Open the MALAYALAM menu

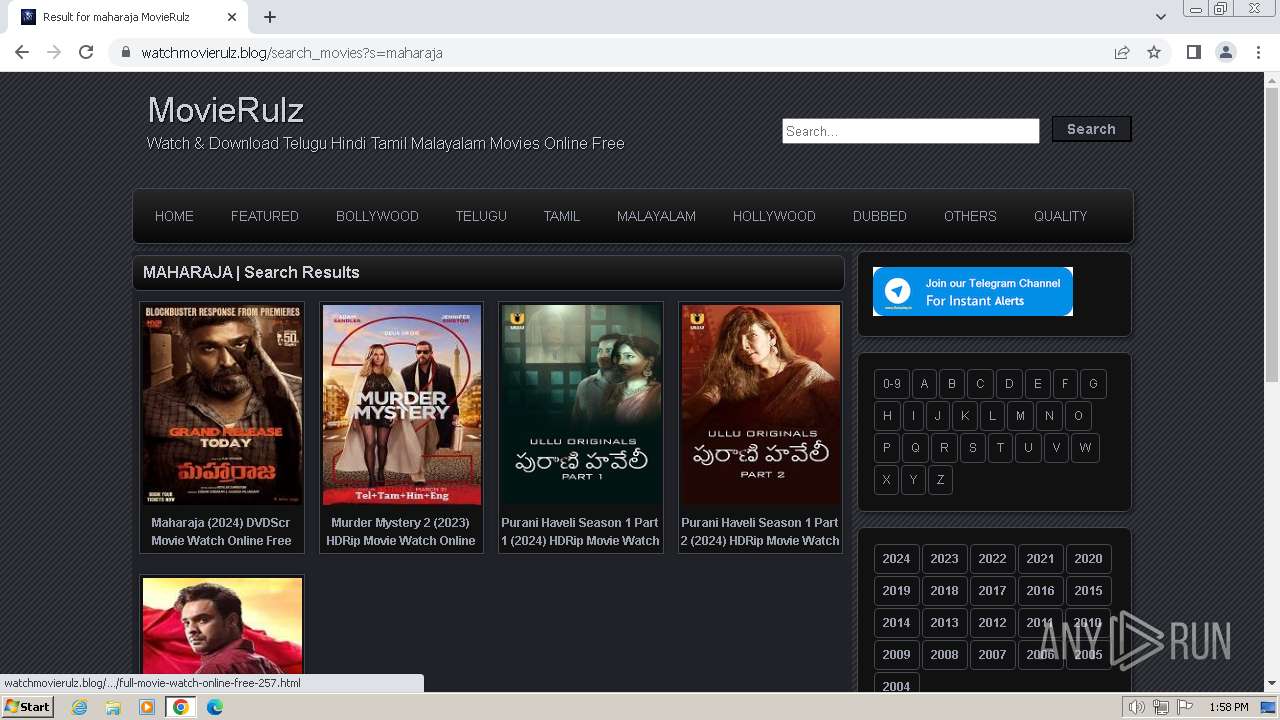click(x=656, y=216)
